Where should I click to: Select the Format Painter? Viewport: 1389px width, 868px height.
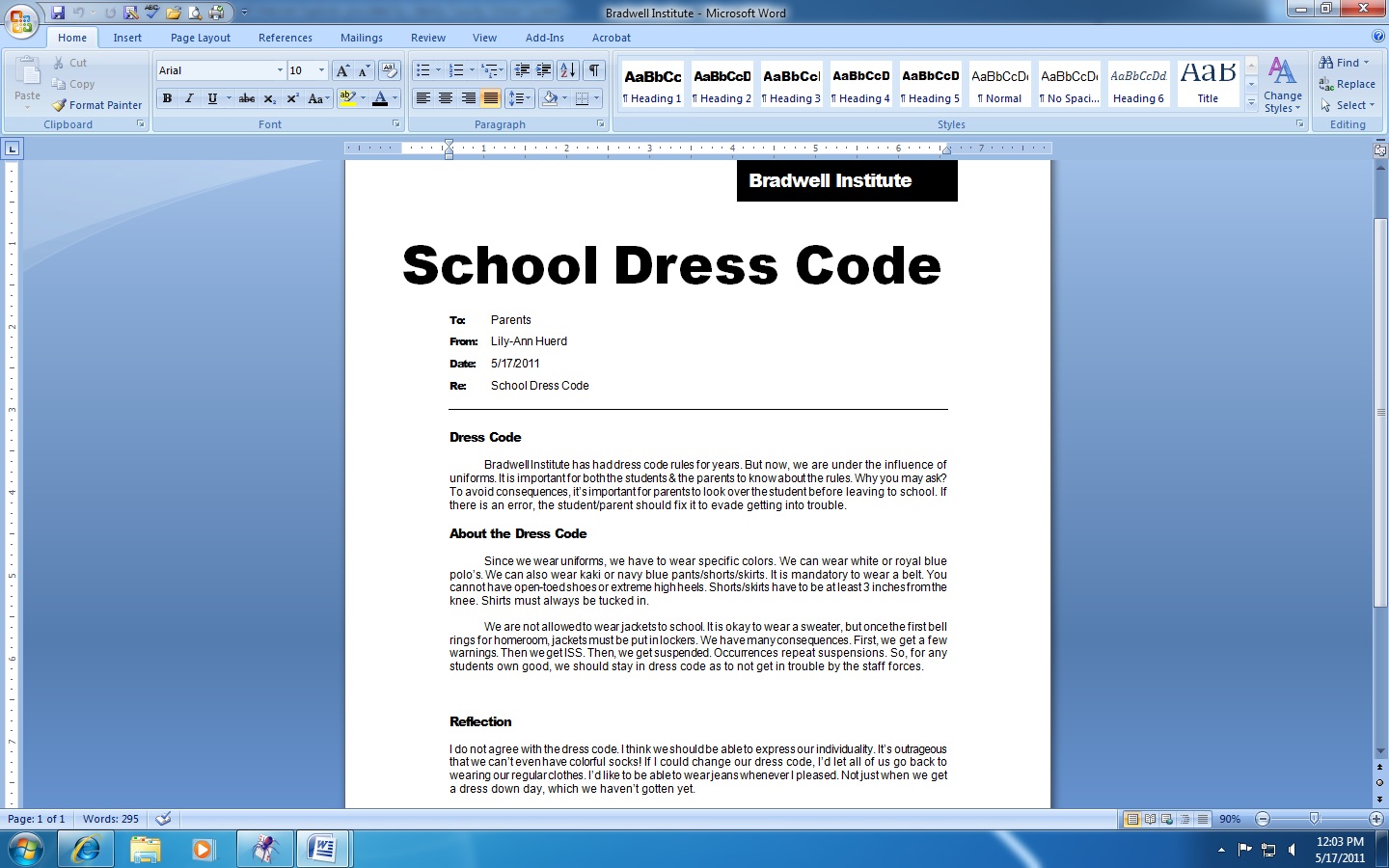(x=96, y=105)
